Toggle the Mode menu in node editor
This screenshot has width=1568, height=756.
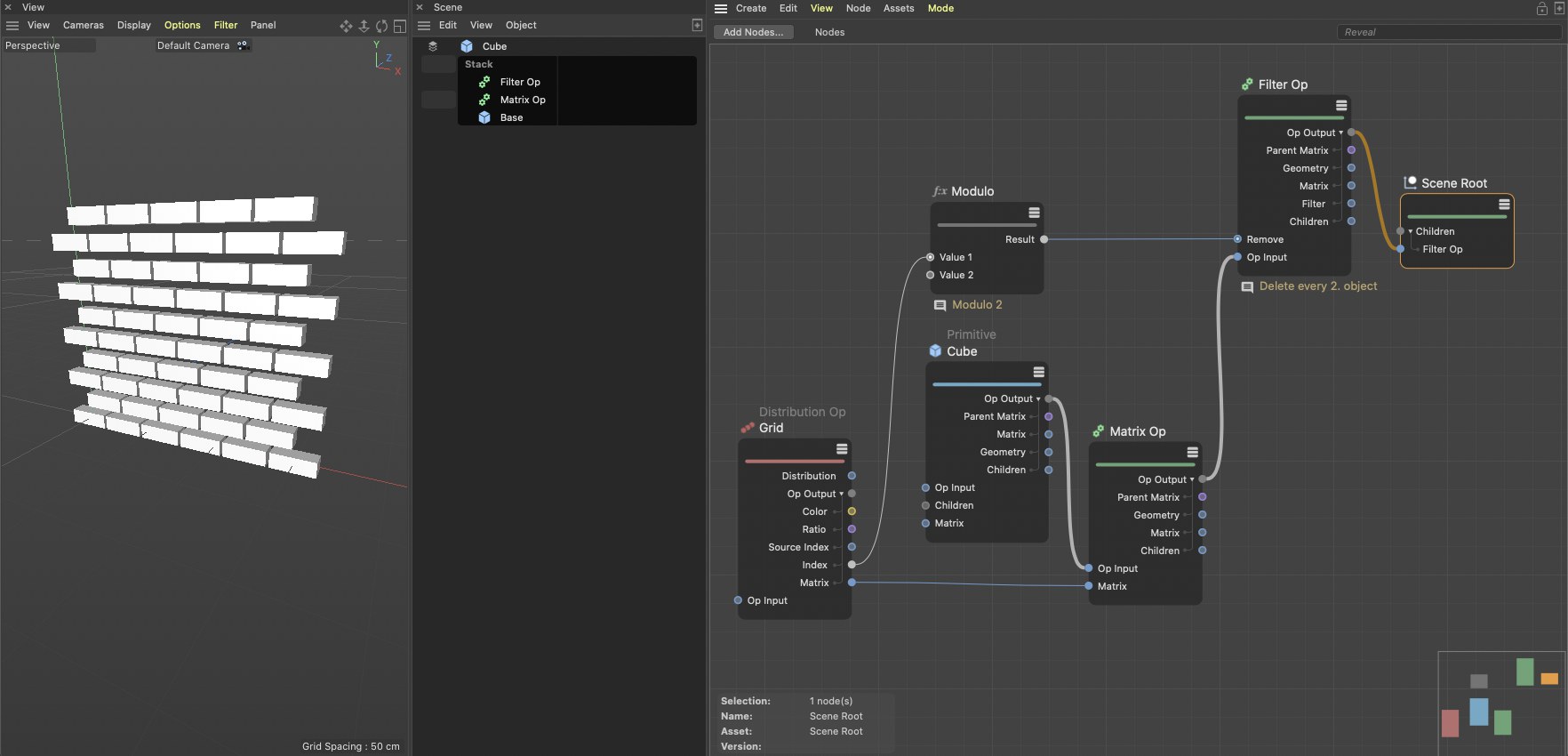click(x=940, y=8)
